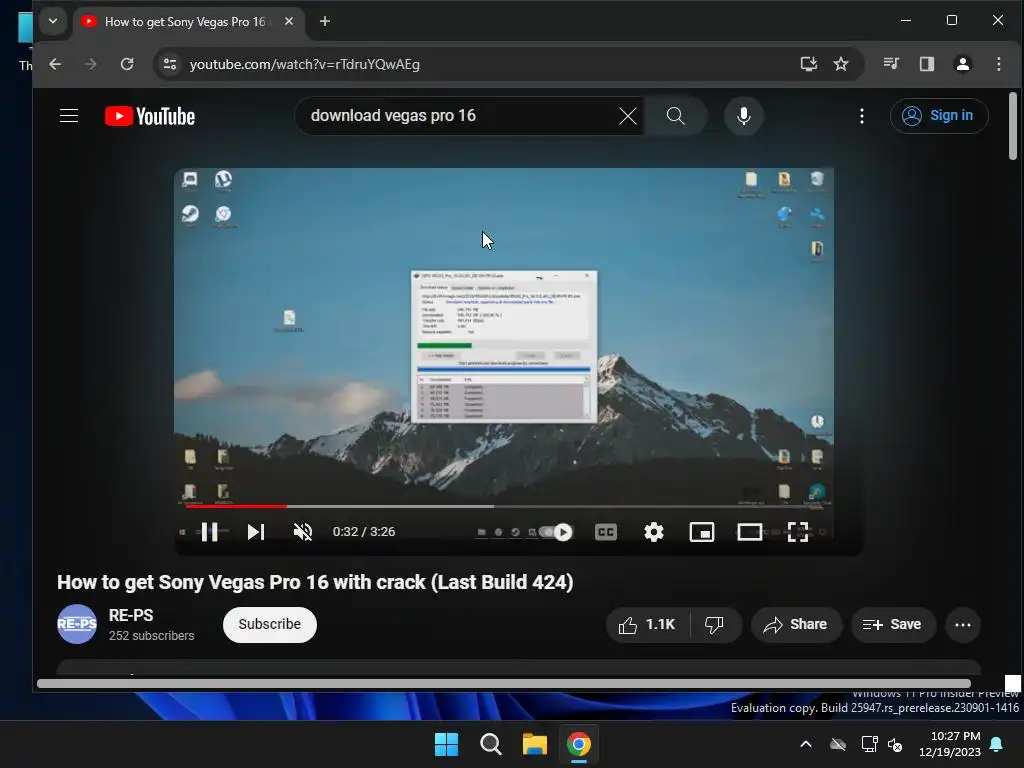Open the YouTube guide hamburger menu
The height and width of the screenshot is (768, 1024).
[x=69, y=116]
